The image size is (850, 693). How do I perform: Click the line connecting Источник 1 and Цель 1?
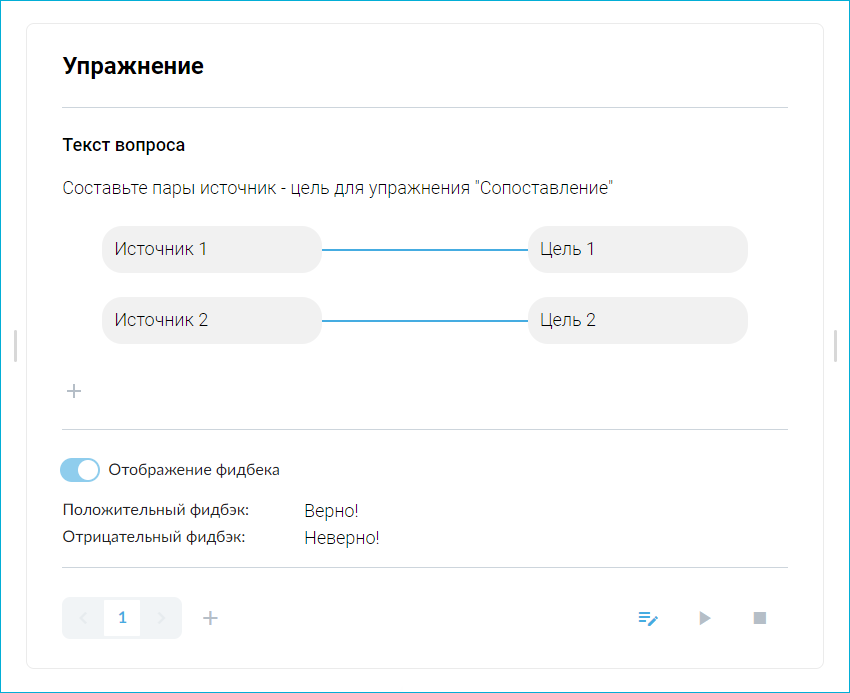click(424, 250)
